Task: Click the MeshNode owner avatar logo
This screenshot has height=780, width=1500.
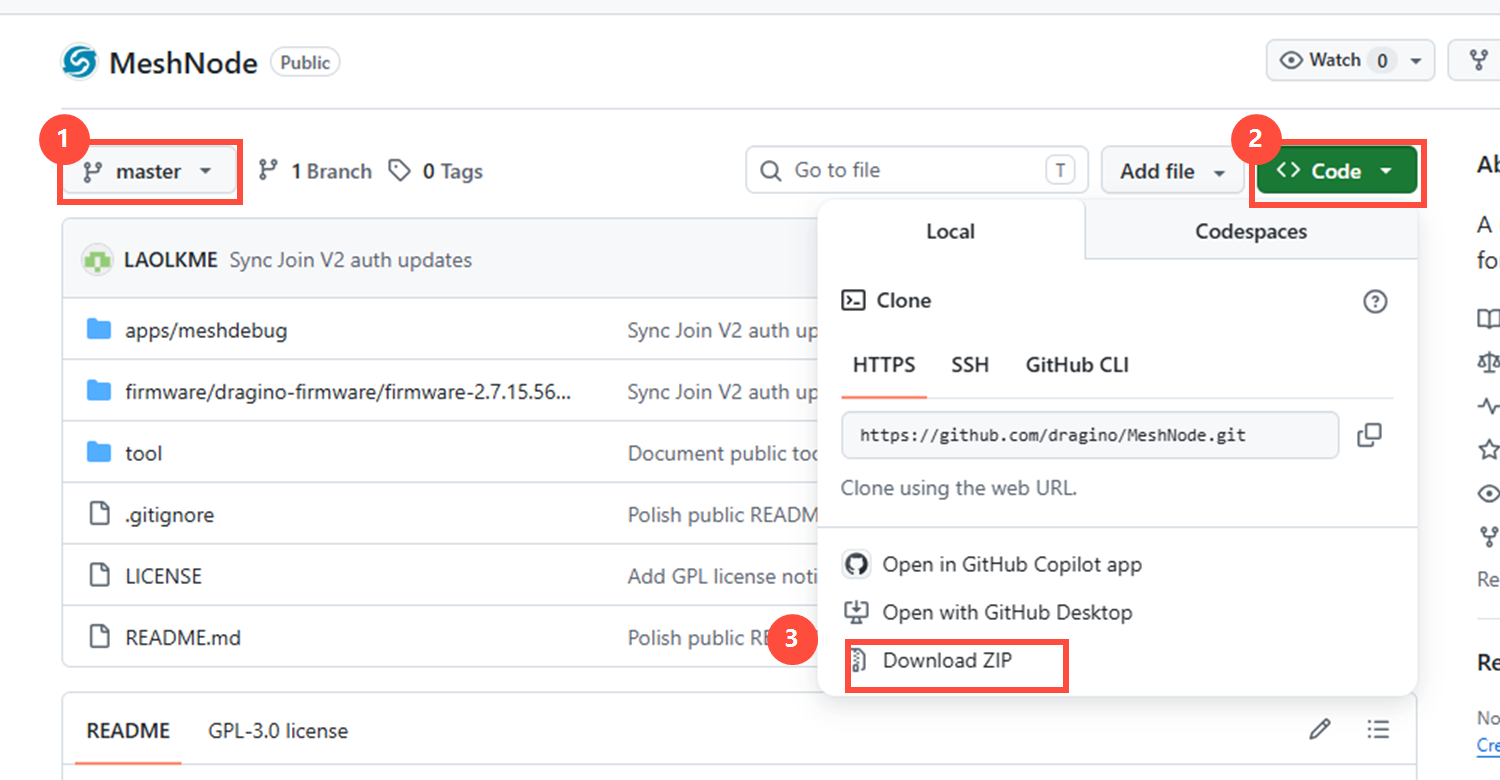Action: (x=78, y=62)
